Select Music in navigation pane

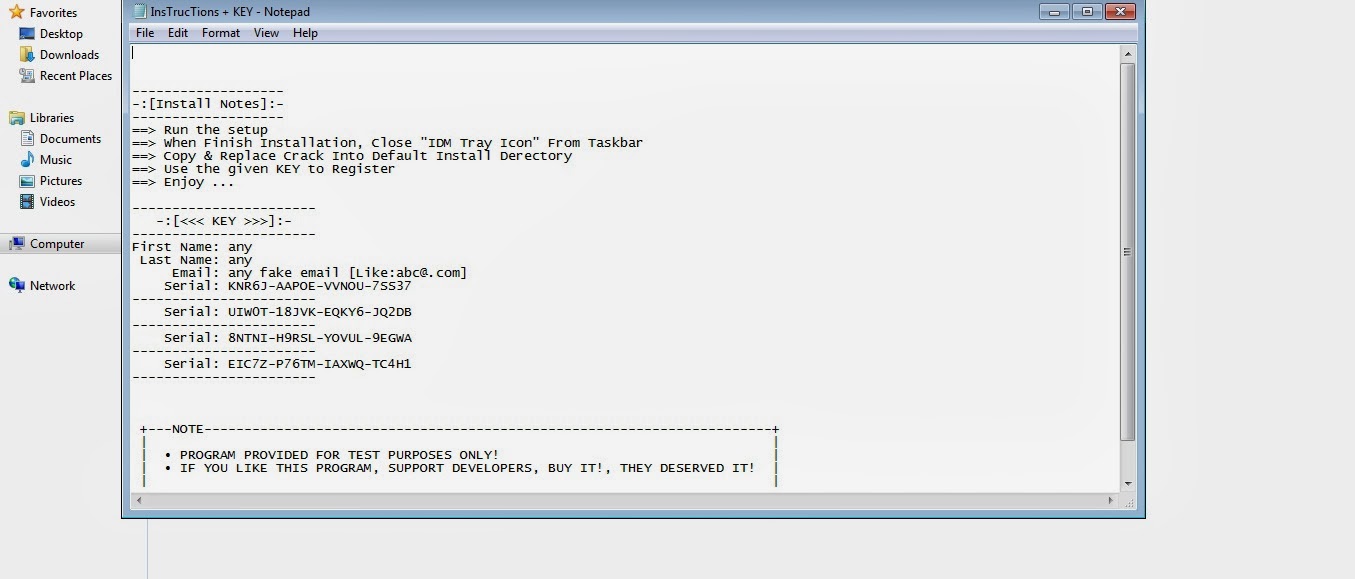click(56, 160)
